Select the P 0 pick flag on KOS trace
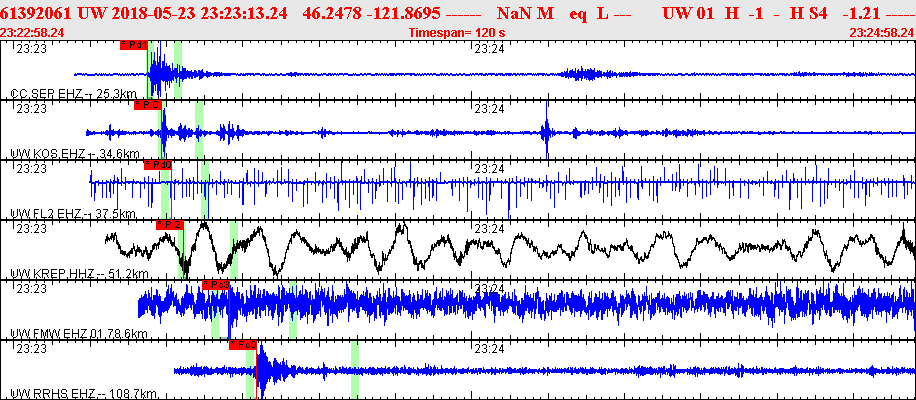This screenshot has height=400, width=916. click(x=147, y=105)
